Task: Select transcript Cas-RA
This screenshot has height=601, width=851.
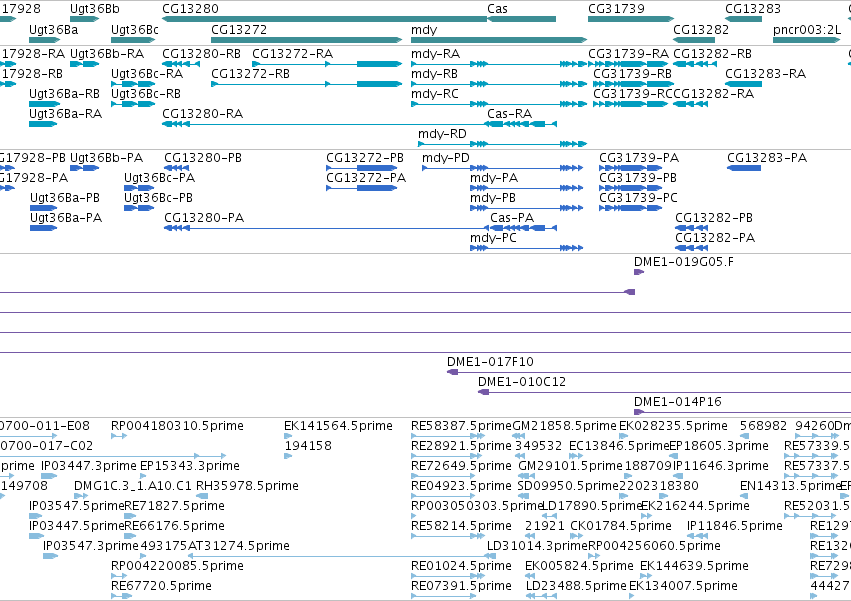Action: pos(510,114)
